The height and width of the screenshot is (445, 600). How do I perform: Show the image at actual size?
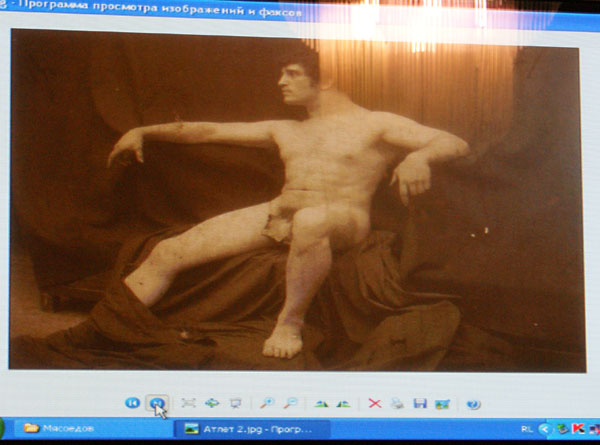click(x=212, y=403)
